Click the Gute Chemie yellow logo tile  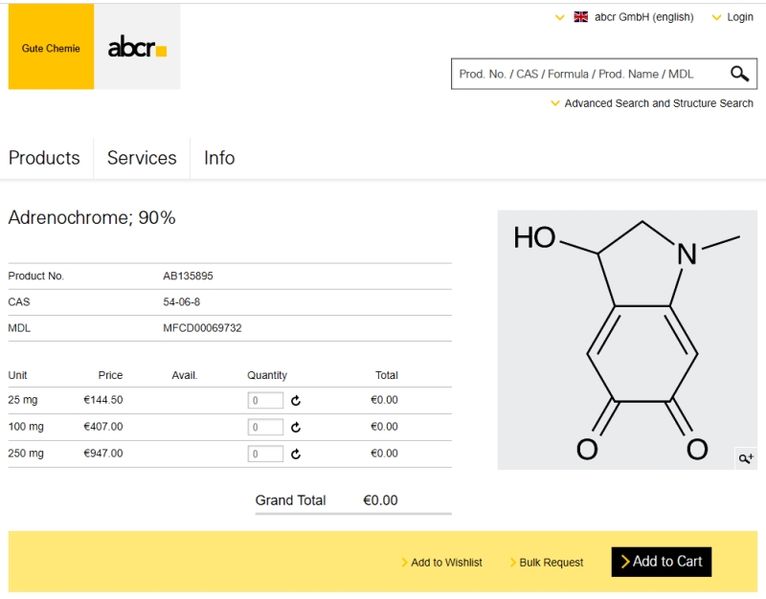tap(51, 47)
